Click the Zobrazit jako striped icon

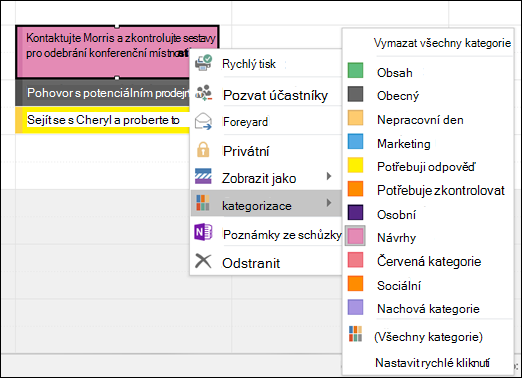click(x=203, y=176)
